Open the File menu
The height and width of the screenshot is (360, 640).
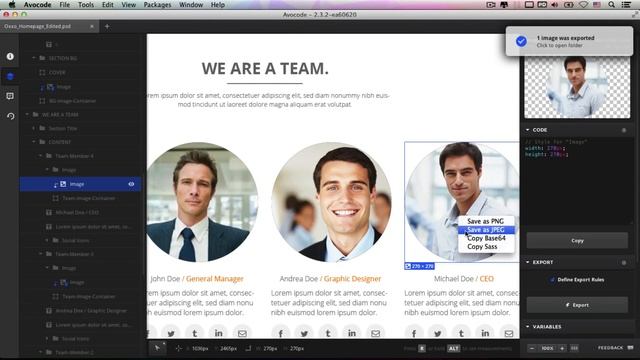click(64, 4)
